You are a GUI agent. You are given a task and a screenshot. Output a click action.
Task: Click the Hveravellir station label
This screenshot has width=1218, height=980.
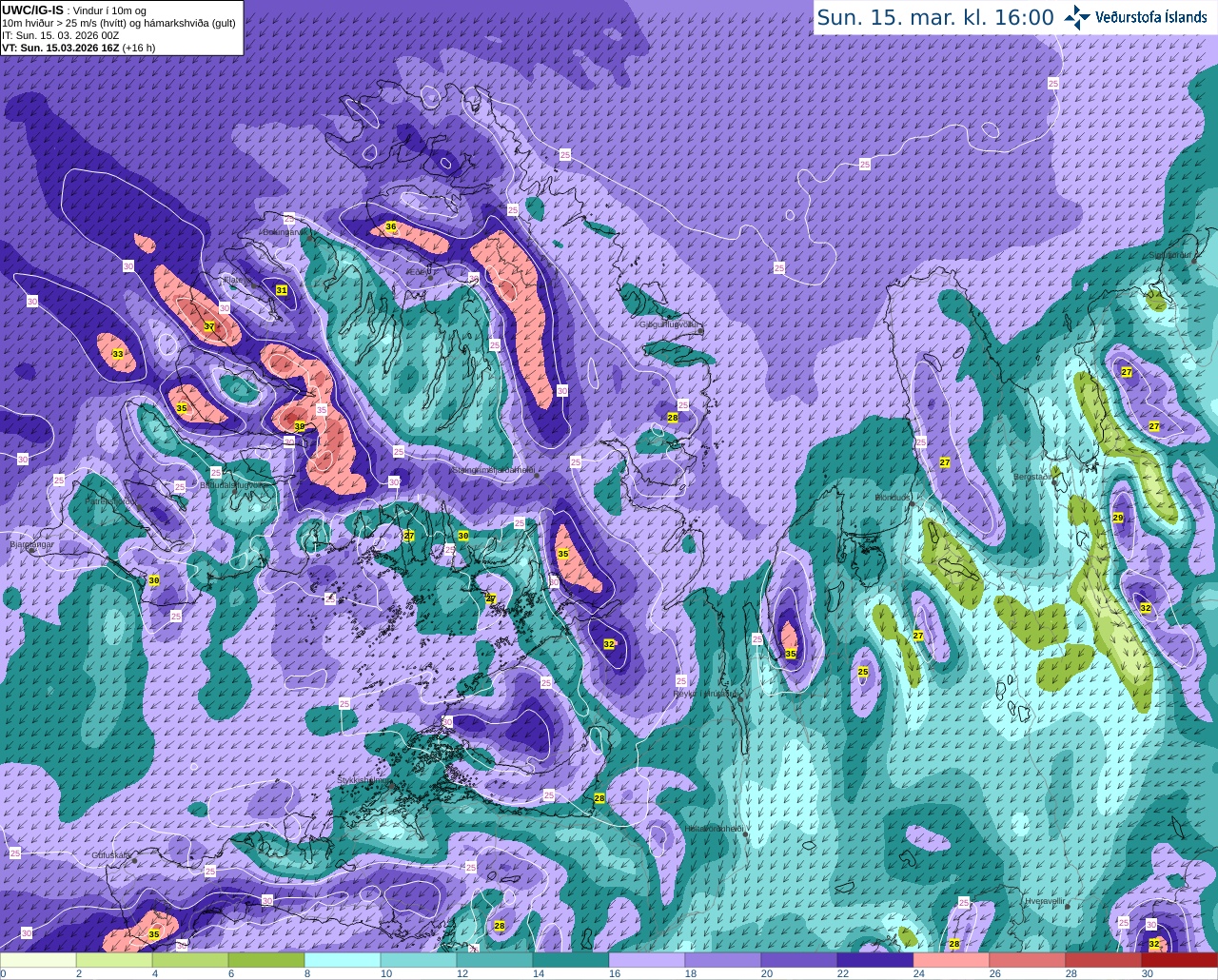[1046, 900]
